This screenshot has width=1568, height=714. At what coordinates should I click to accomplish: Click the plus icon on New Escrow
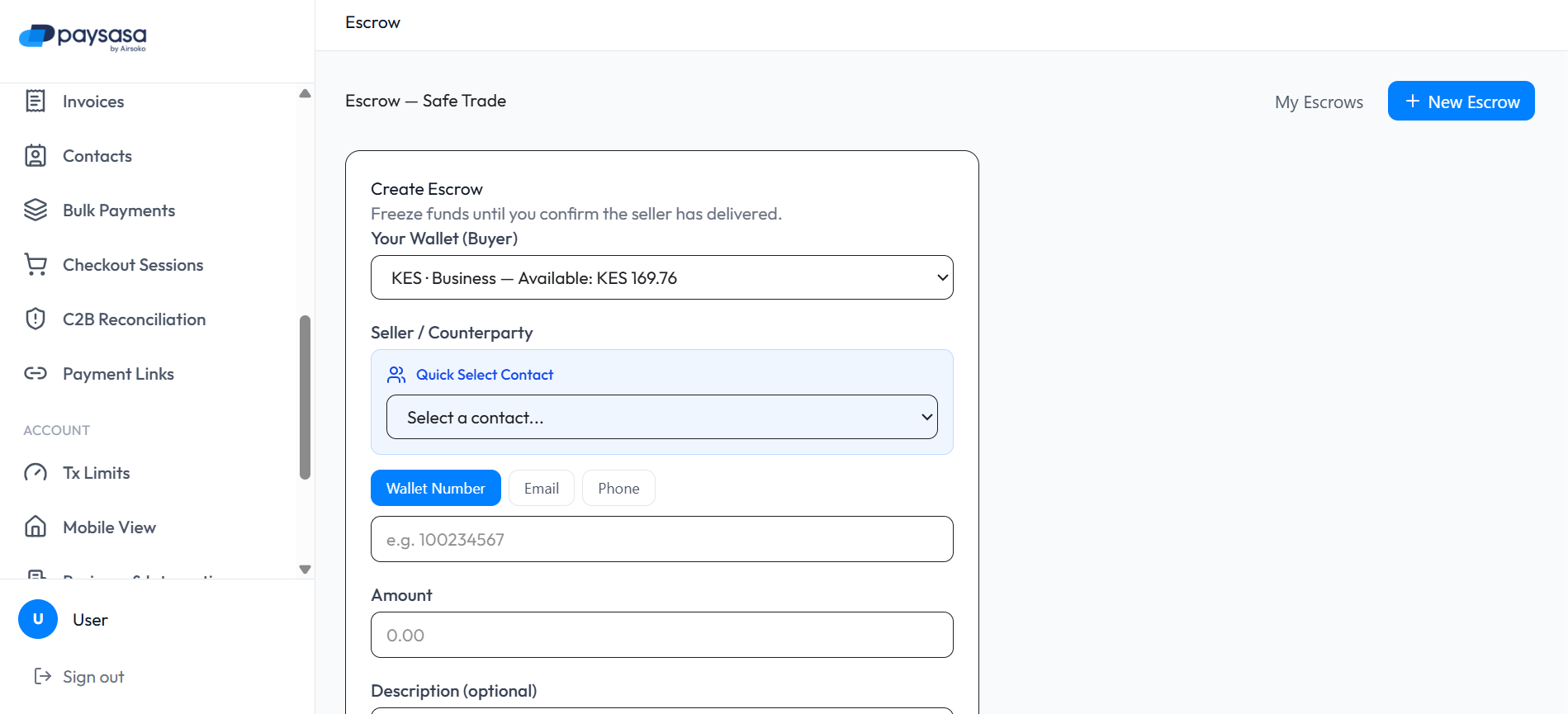tap(1413, 102)
